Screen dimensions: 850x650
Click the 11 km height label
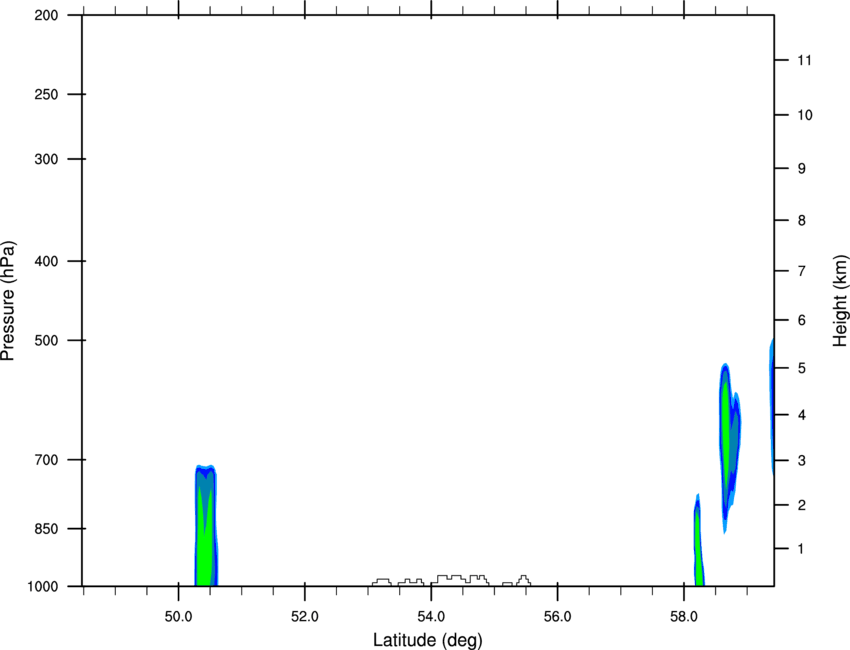tap(804, 60)
